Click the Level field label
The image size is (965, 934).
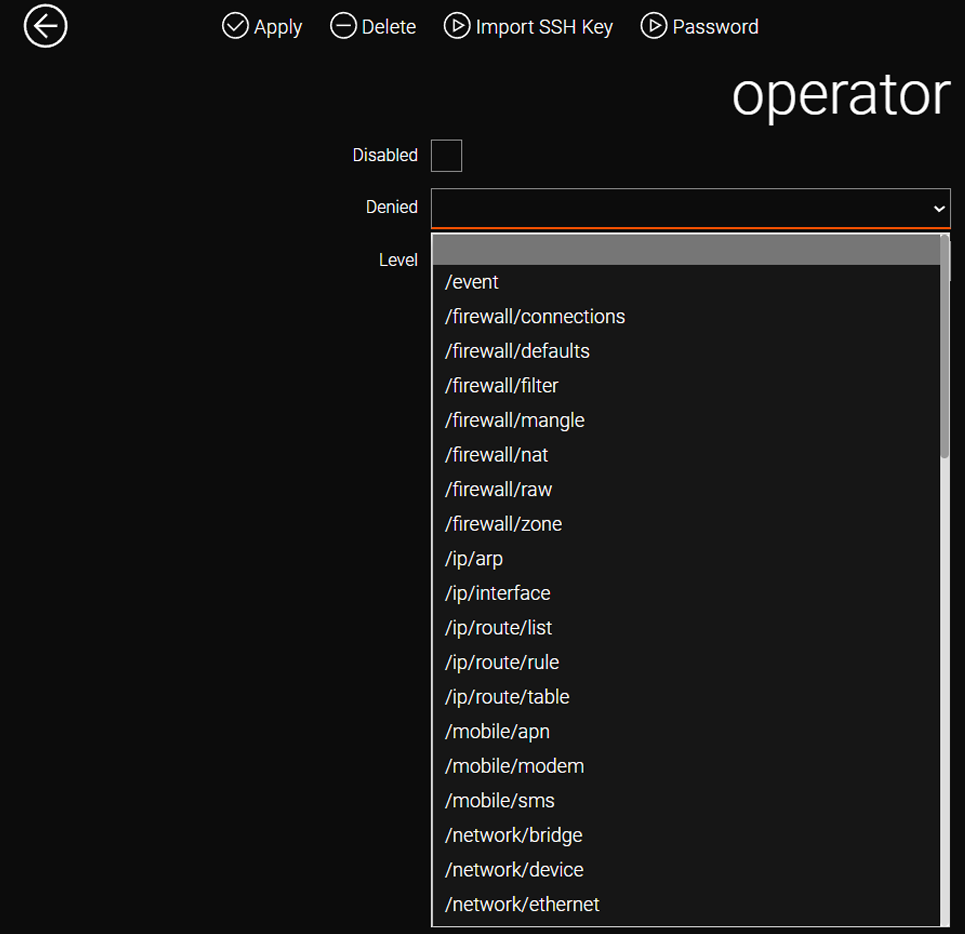point(398,260)
